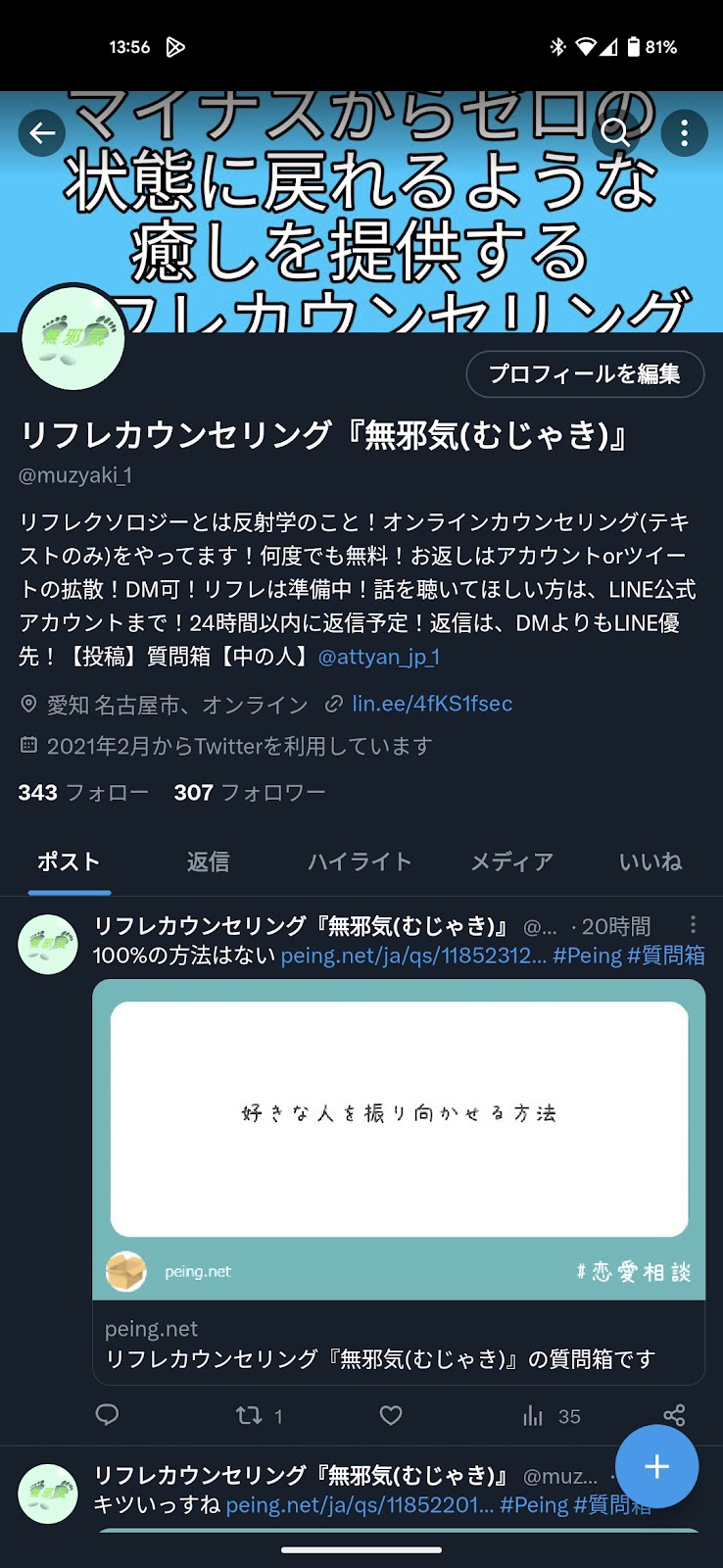723x1568 pixels.
Task: Switch to the 返信 tab
Action: click(208, 861)
